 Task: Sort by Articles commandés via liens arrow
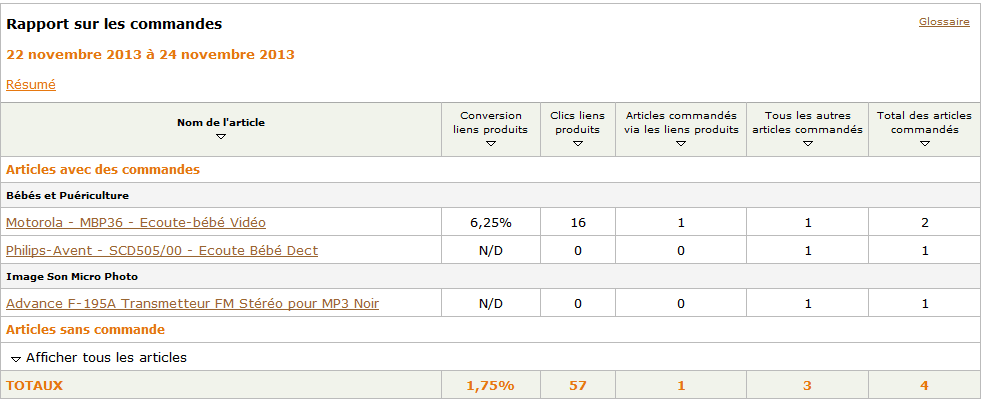680,144
